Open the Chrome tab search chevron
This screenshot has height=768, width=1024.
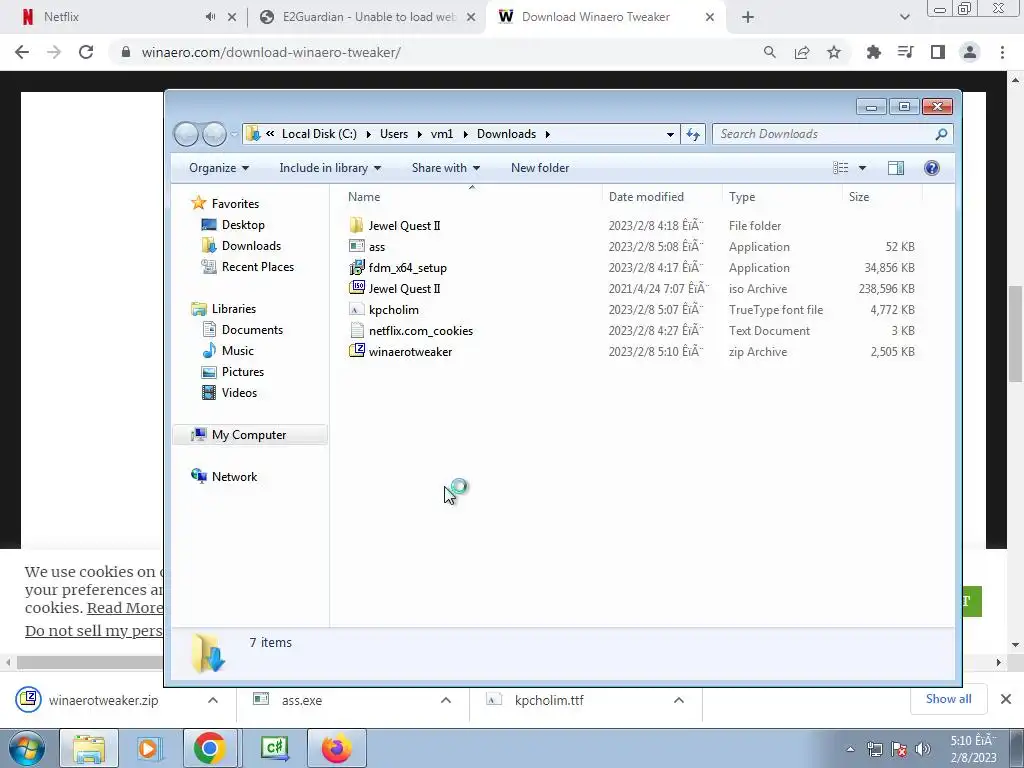(x=904, y=17)
